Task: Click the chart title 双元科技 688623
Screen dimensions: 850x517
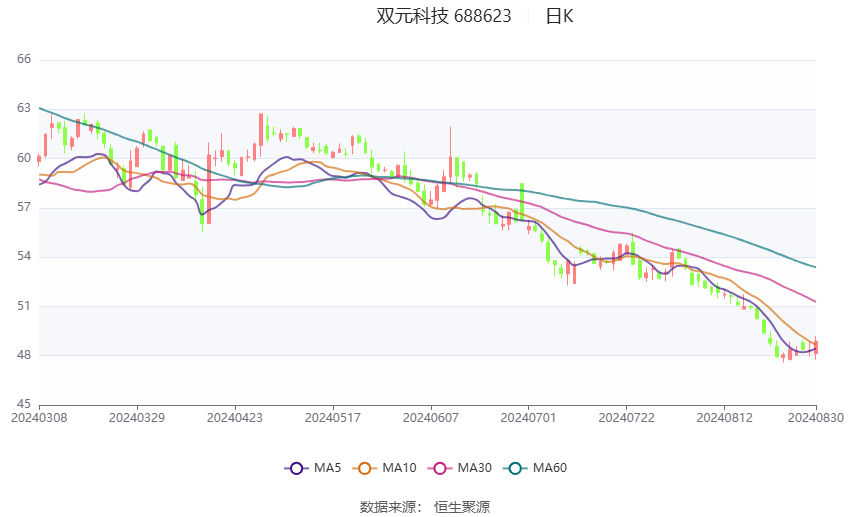Action: 443,16
